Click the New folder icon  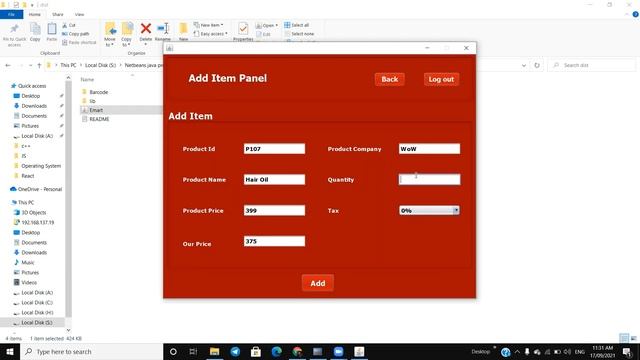click(184, 29)
